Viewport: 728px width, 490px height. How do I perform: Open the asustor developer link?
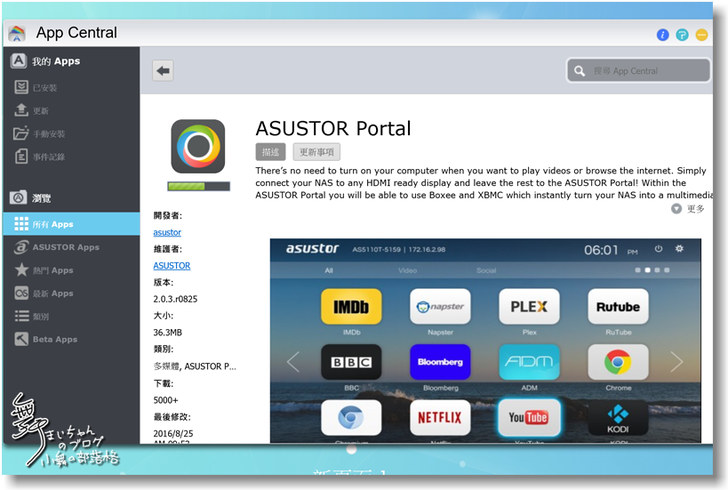tap(167, 232)
